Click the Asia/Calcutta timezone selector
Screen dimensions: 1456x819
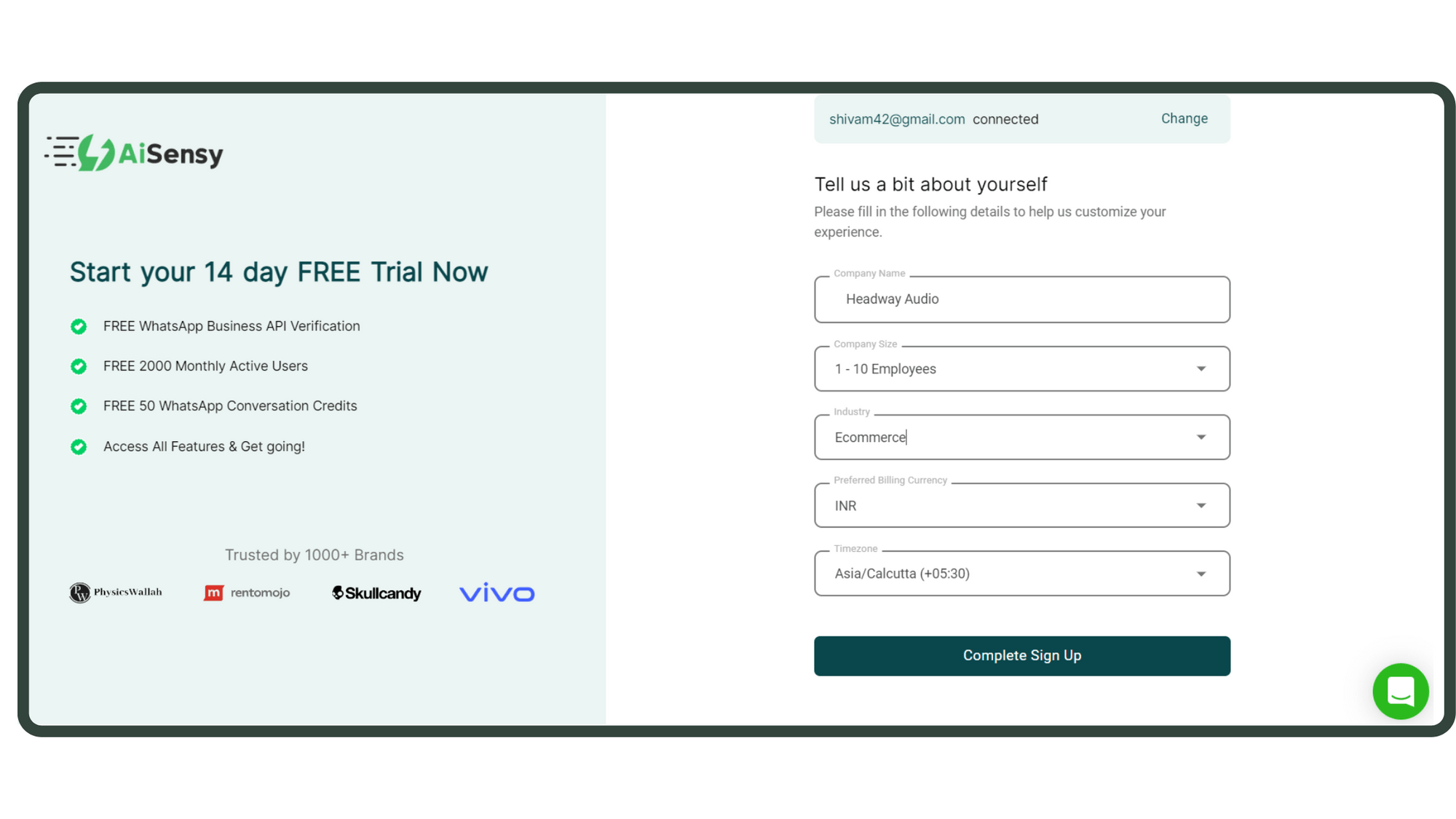[x=1021, y=573]
